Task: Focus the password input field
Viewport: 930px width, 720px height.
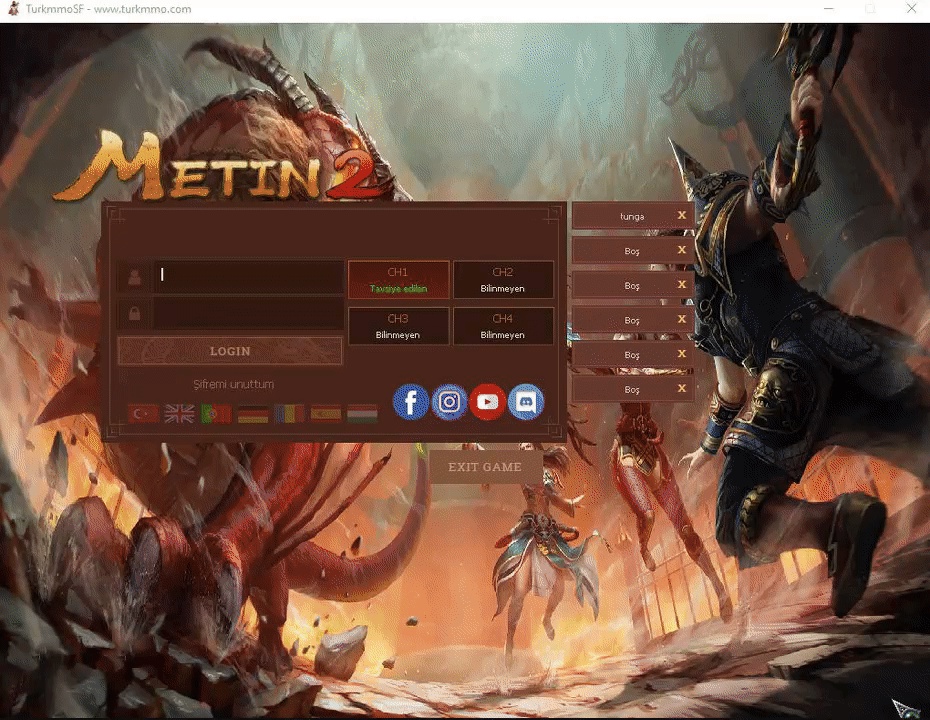Action: tap(249, 313)
